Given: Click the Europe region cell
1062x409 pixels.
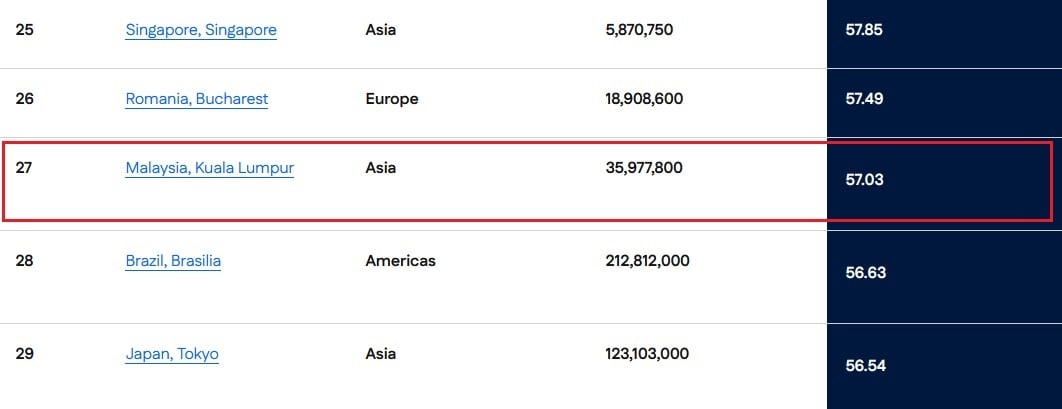Looking at the screenshot, I should click(x=392, y=99).
